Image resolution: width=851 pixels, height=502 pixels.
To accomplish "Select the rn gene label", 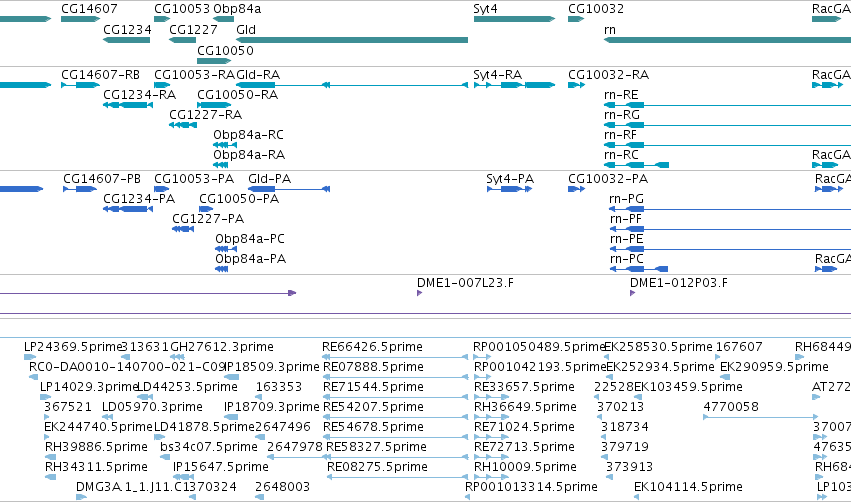I will pyautogui.click(x=610, y=29).
